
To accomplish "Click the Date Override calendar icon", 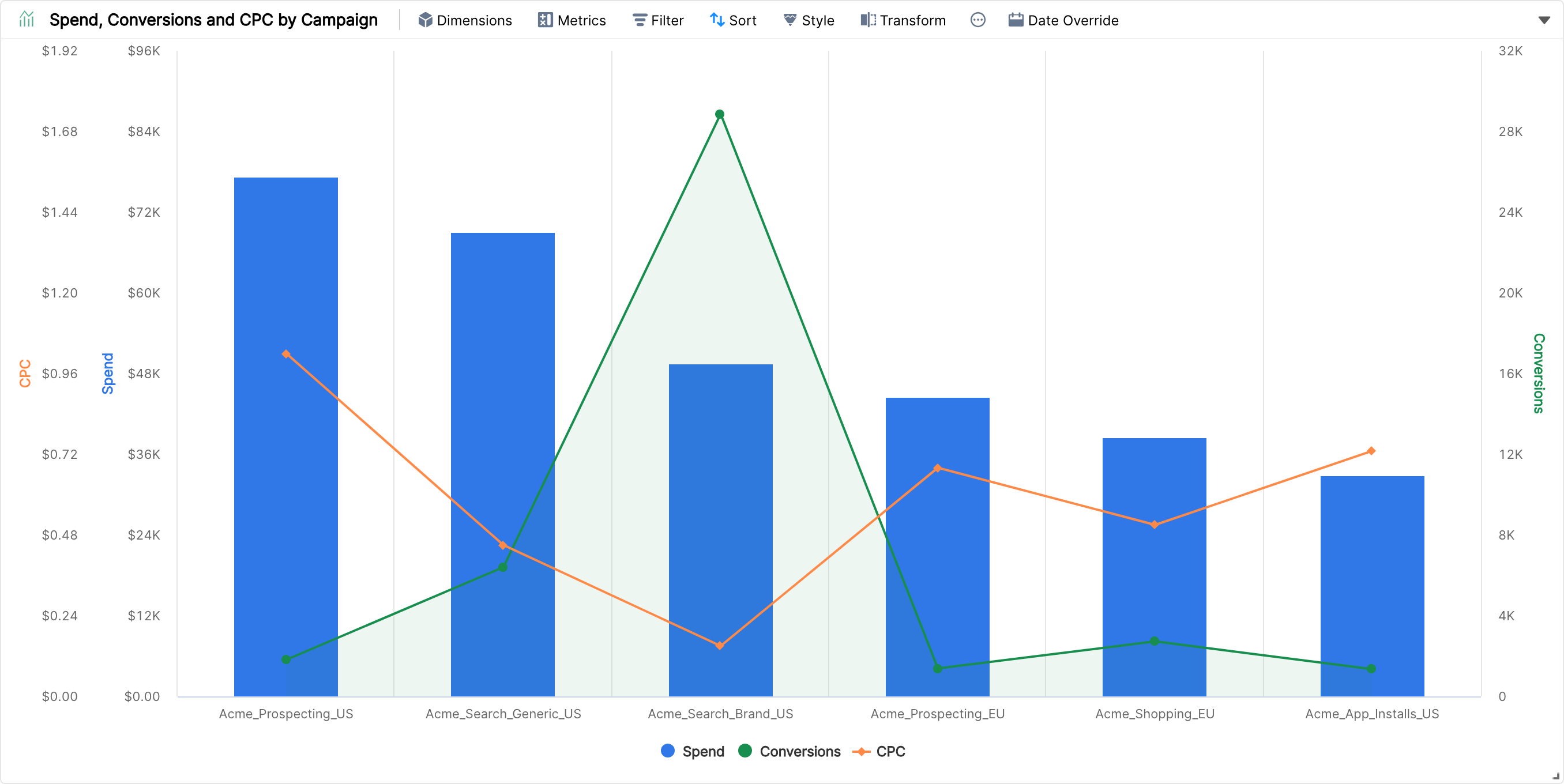I will click(x=1016, y=20).
